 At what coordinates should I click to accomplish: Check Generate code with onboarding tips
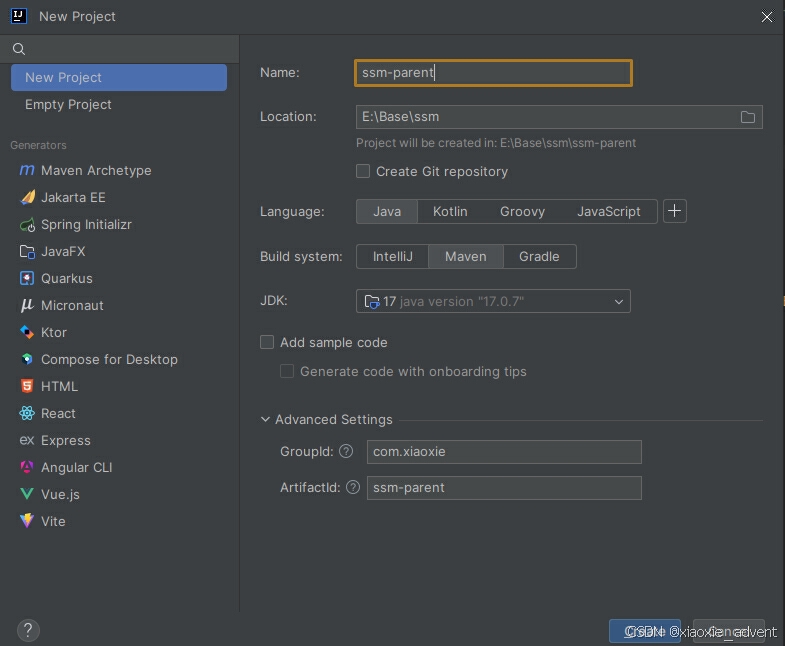pyautogui.click(x=287, y=371)
